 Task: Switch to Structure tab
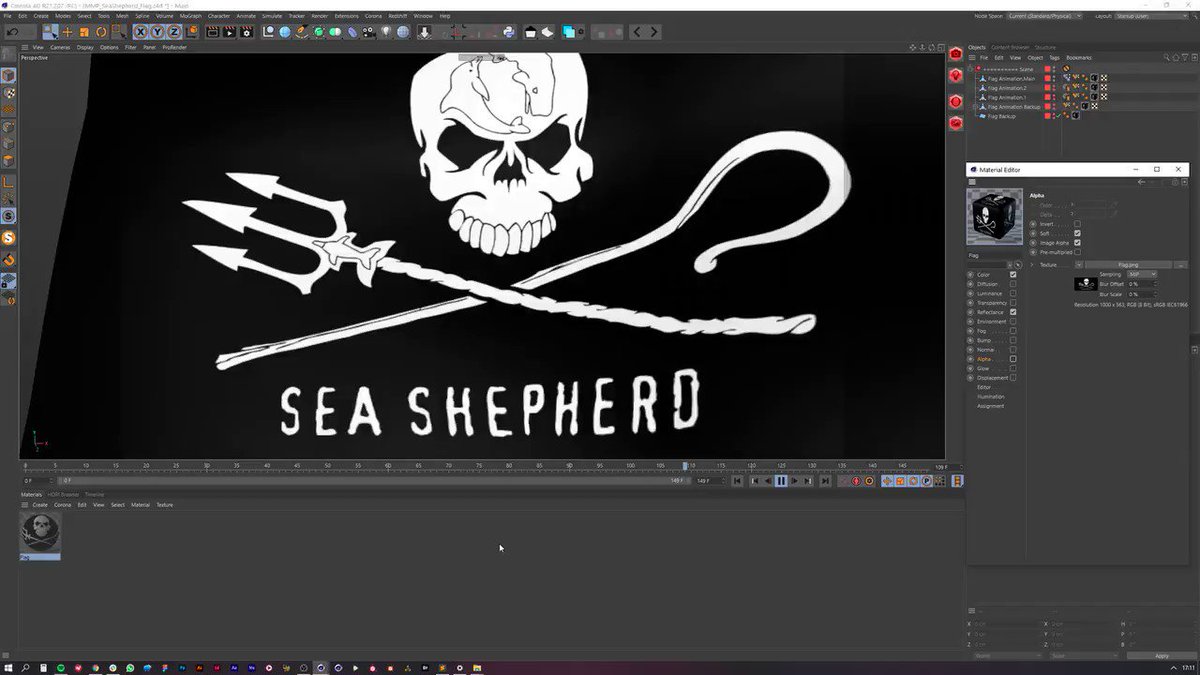[1045, 47]
